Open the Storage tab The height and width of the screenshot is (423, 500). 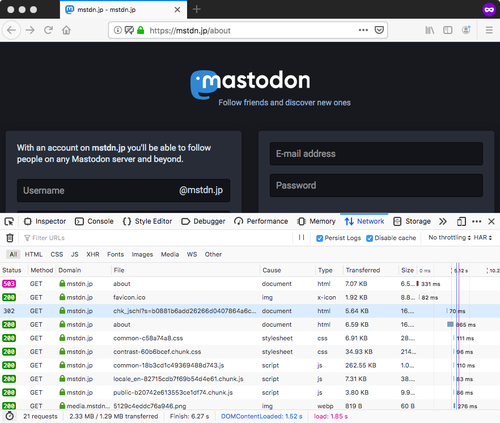pos(412,221)
